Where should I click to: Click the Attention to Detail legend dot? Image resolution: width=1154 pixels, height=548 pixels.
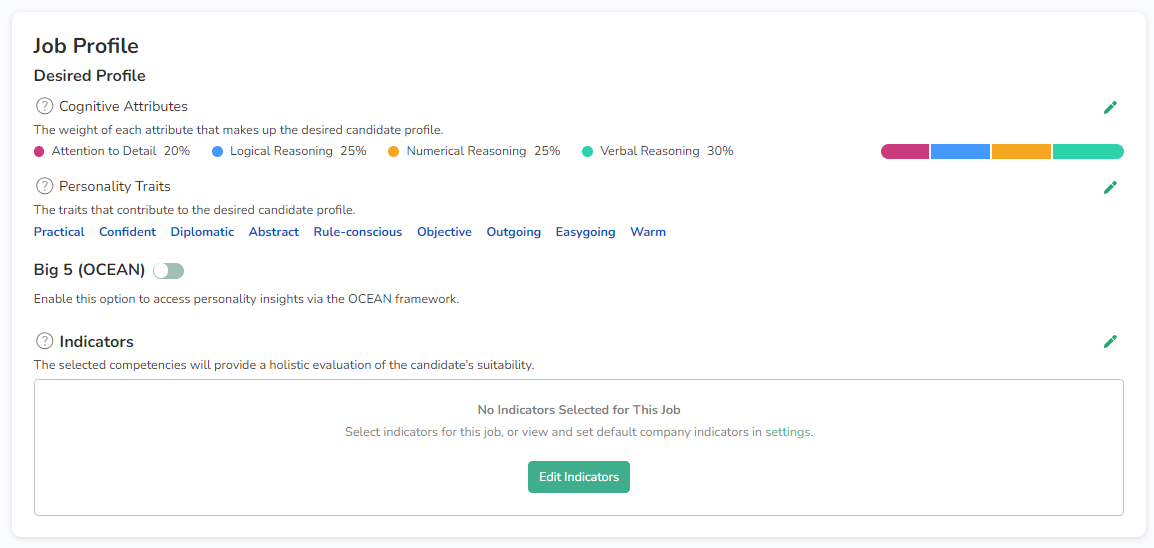tap(39, 152)
